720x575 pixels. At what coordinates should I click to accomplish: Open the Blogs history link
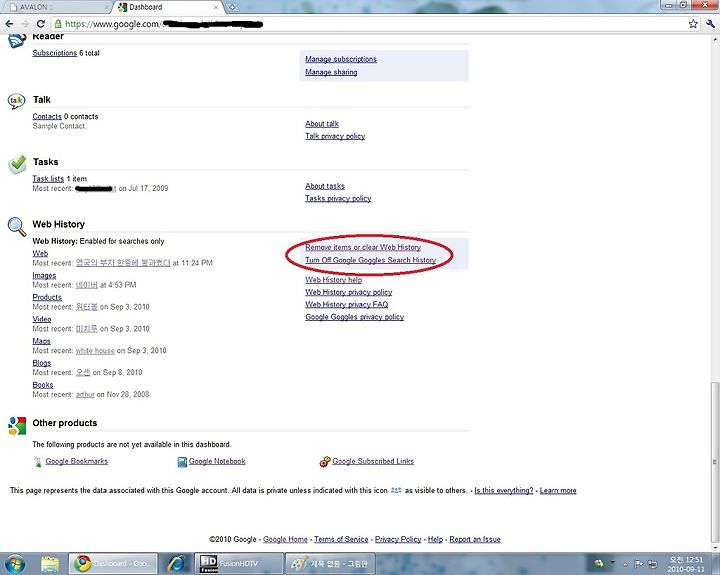coord(42,363)
